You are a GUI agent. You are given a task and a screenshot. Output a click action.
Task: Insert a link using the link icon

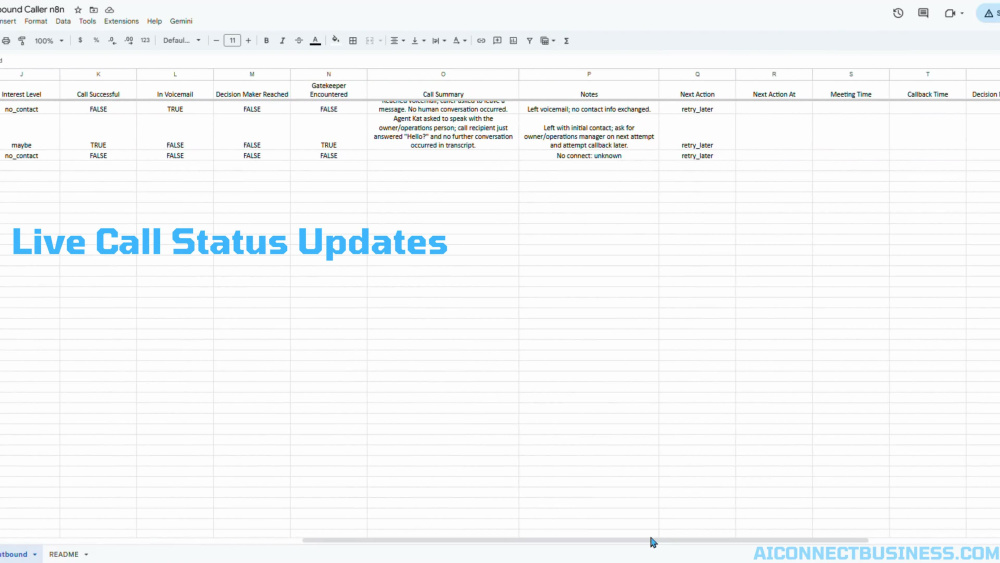point(481,40)
